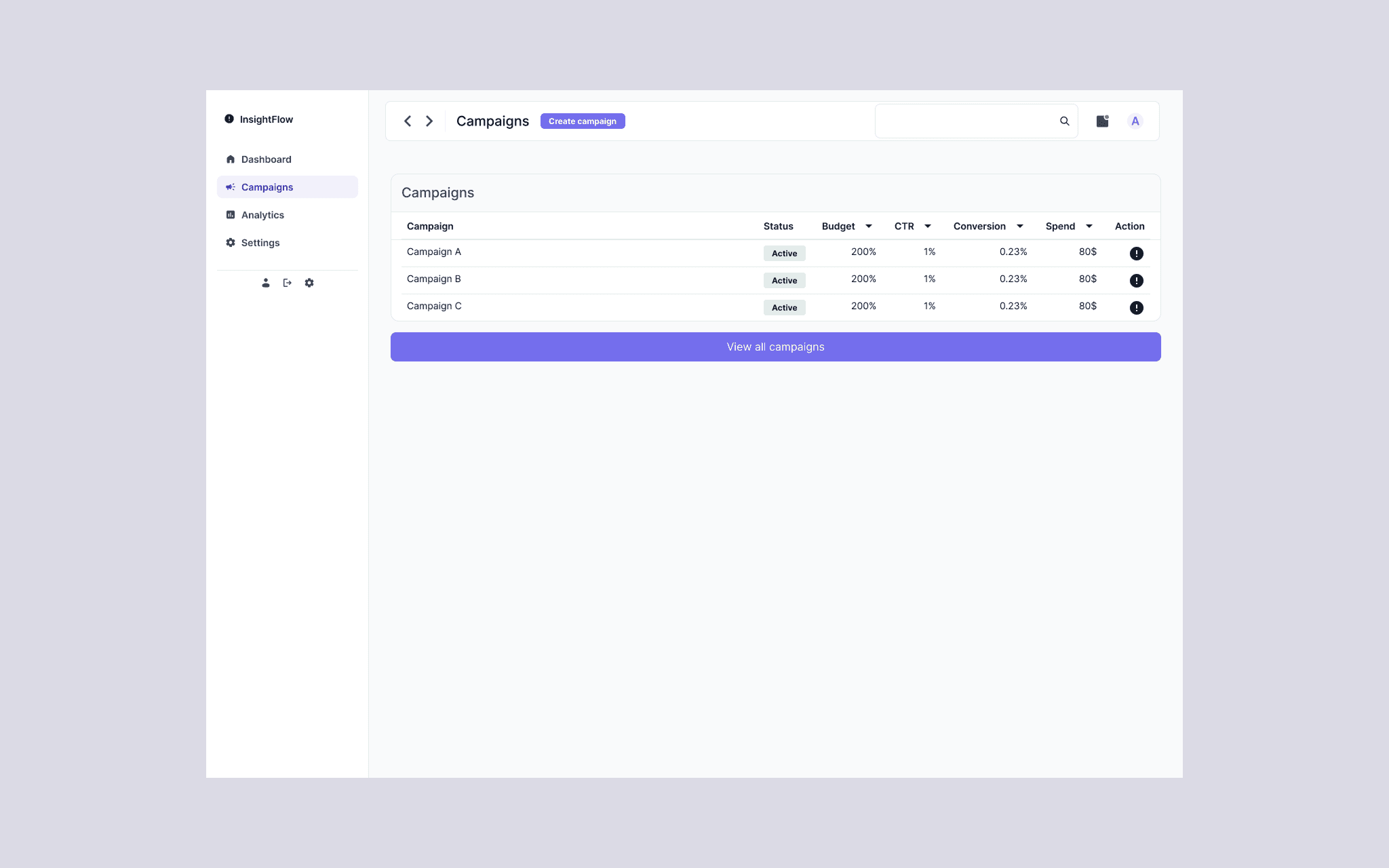Go to Analytics in the sidebar

(x=262, y=215)
